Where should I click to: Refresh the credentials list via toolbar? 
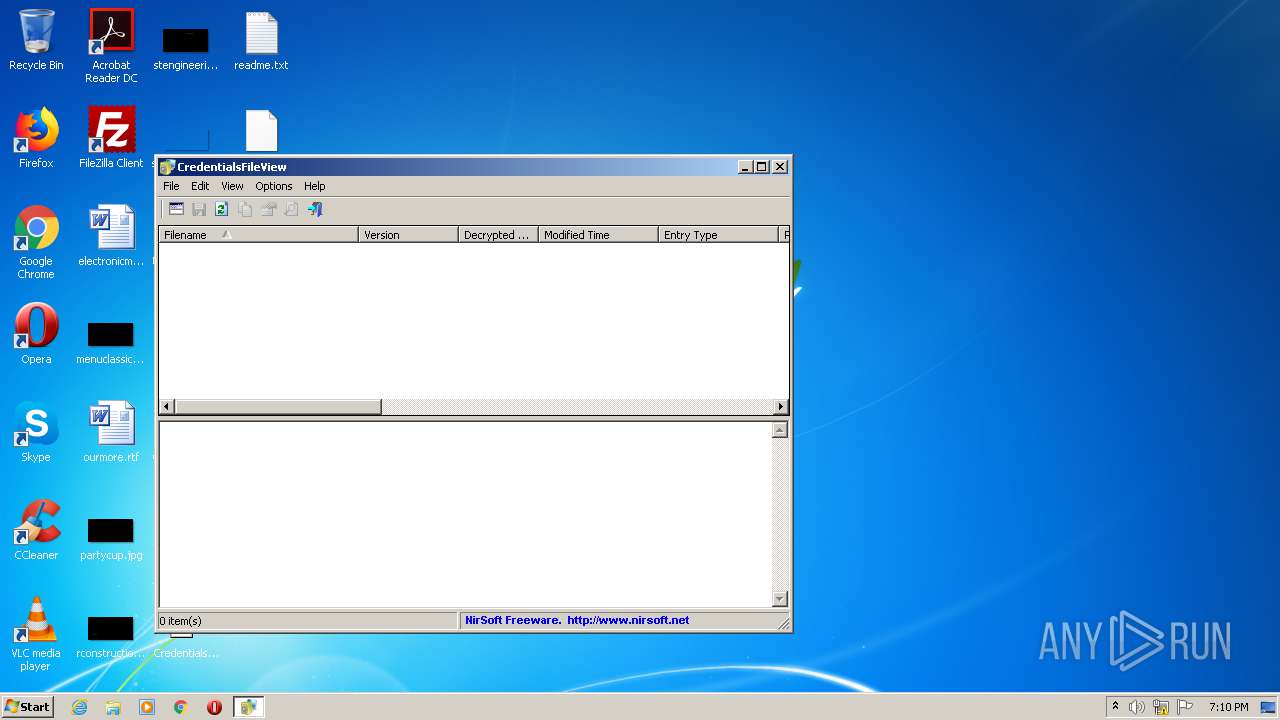[x=222, y=209]
